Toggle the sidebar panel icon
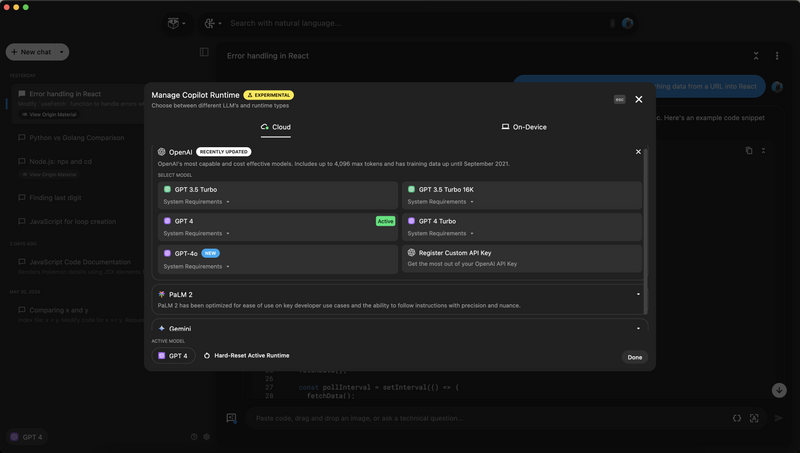The image size is (800, 453). (204, 52)
